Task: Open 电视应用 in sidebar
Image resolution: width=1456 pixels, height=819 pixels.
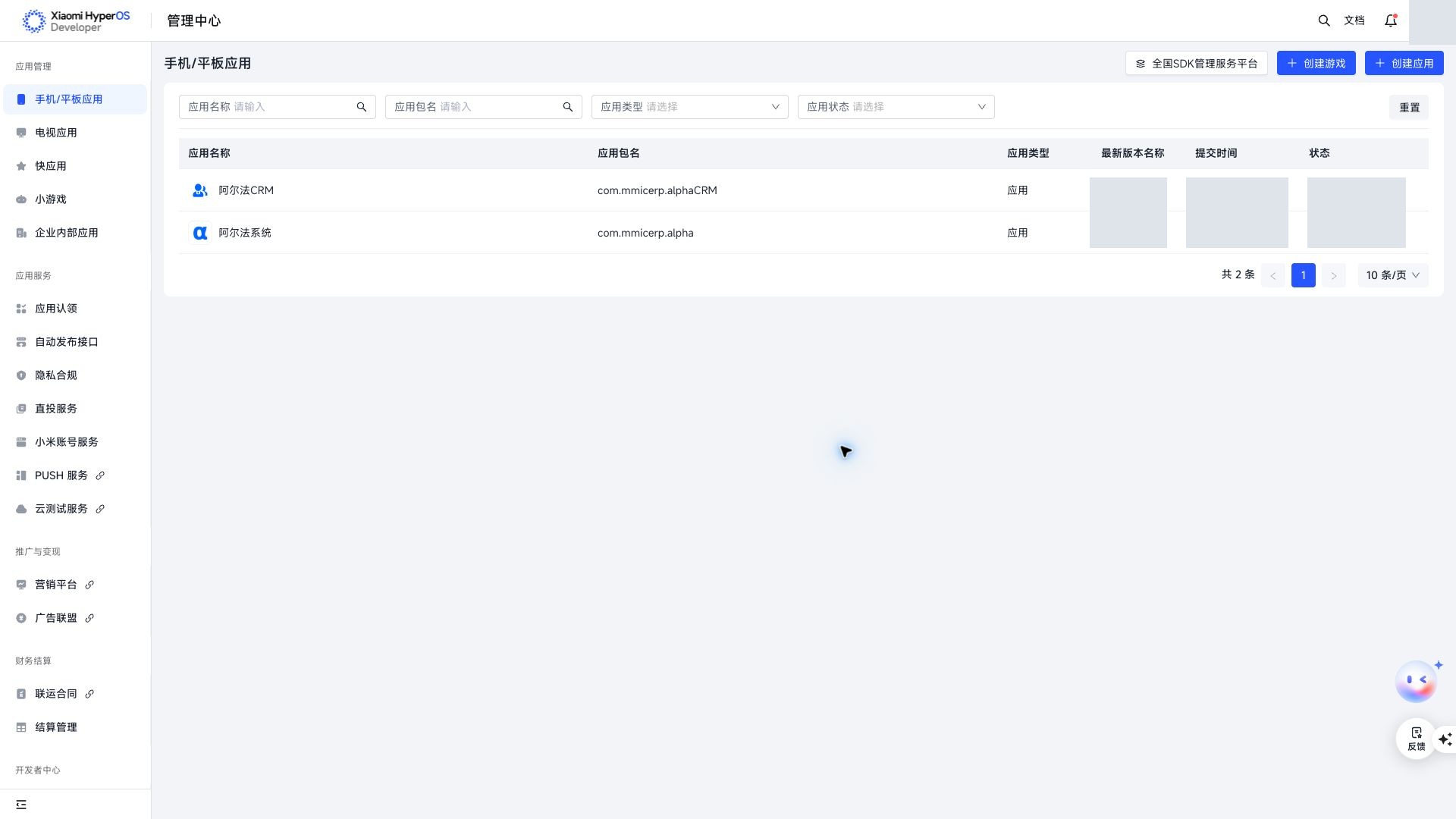Action: [75, 133]
